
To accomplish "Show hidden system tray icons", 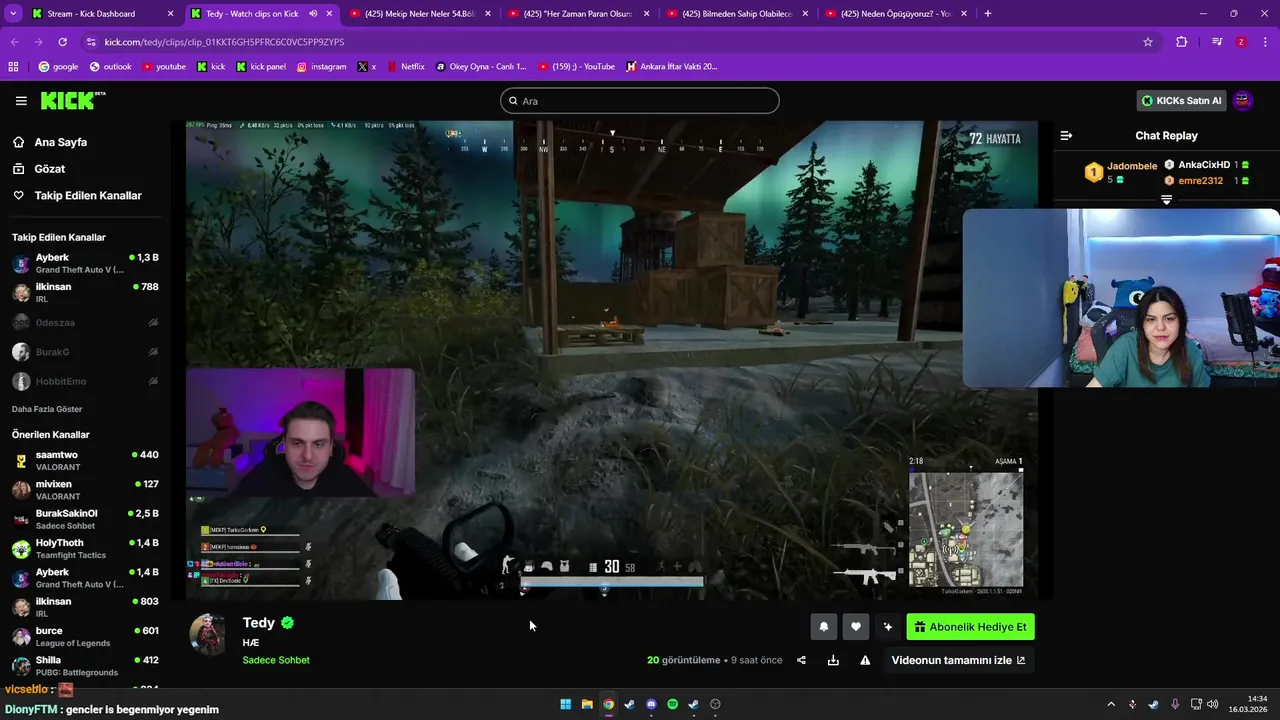I will pos(1110,704).
